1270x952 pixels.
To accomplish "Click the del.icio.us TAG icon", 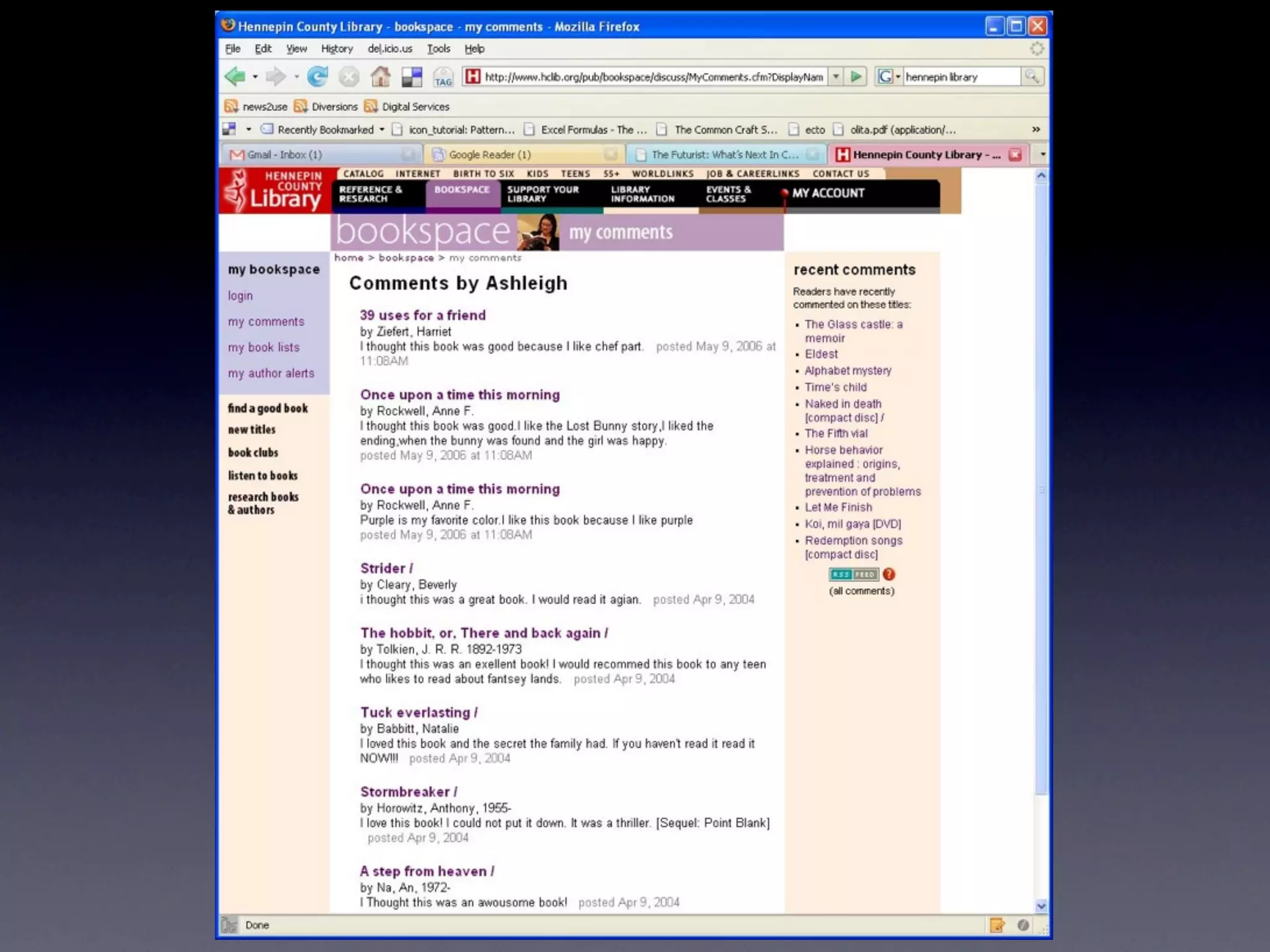I will coord(443,77).
